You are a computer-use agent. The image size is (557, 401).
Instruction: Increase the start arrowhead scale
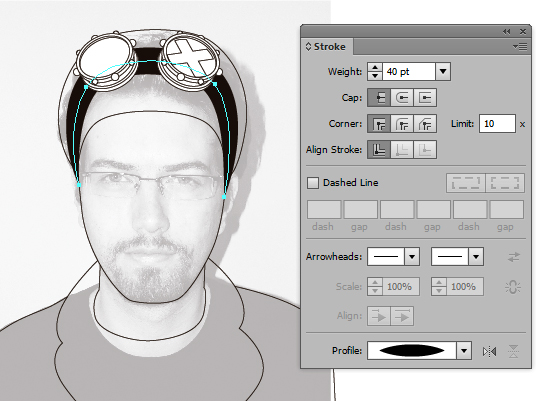(x=375, y=283)
